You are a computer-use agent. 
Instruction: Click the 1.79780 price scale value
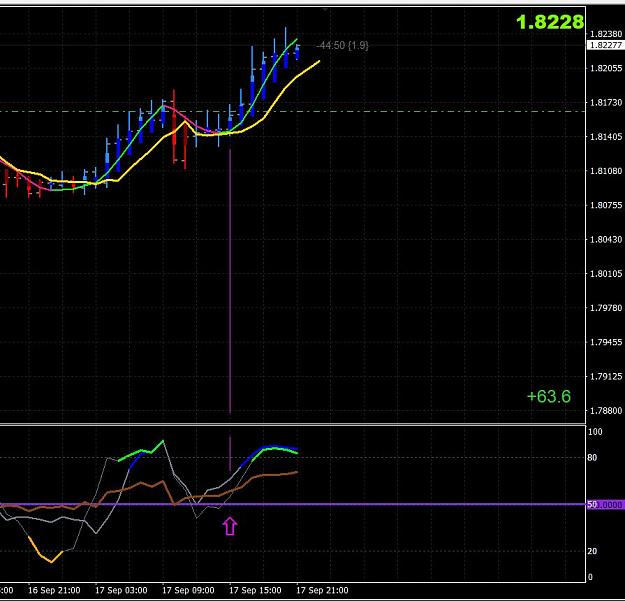[605, 308]
